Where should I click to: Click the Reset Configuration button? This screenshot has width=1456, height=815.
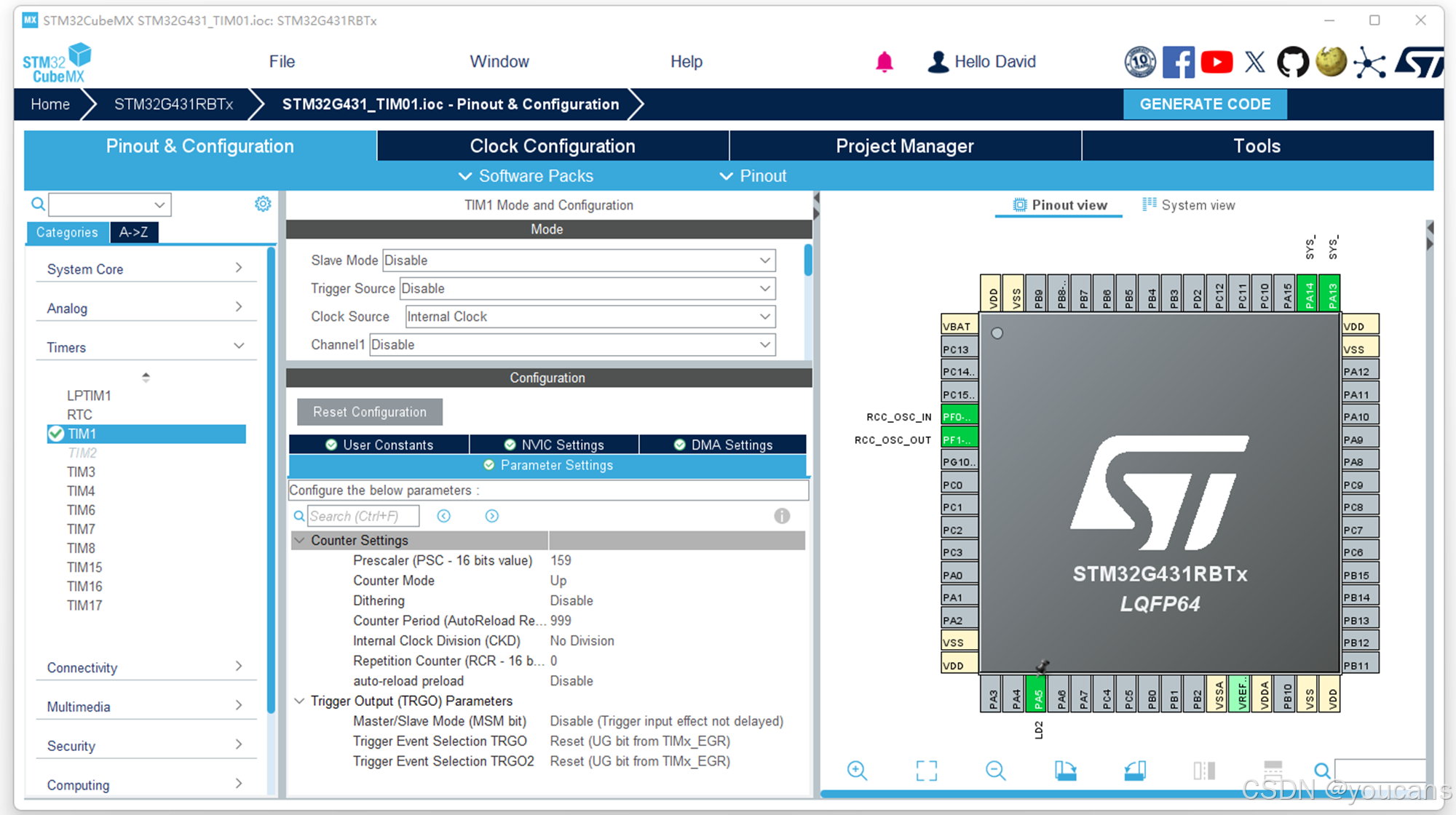click(370, 412)
